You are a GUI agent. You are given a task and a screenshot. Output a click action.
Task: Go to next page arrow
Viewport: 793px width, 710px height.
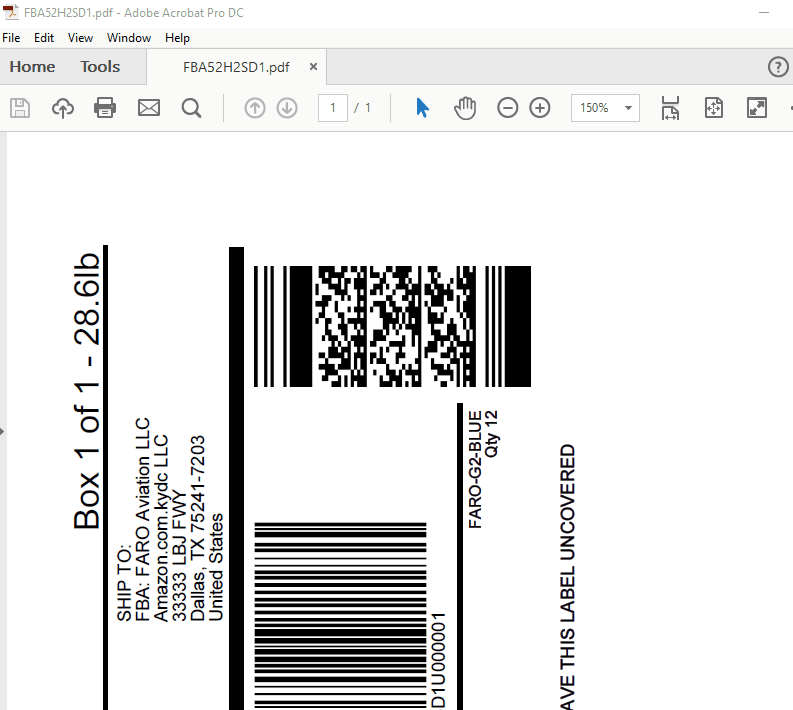287,108
